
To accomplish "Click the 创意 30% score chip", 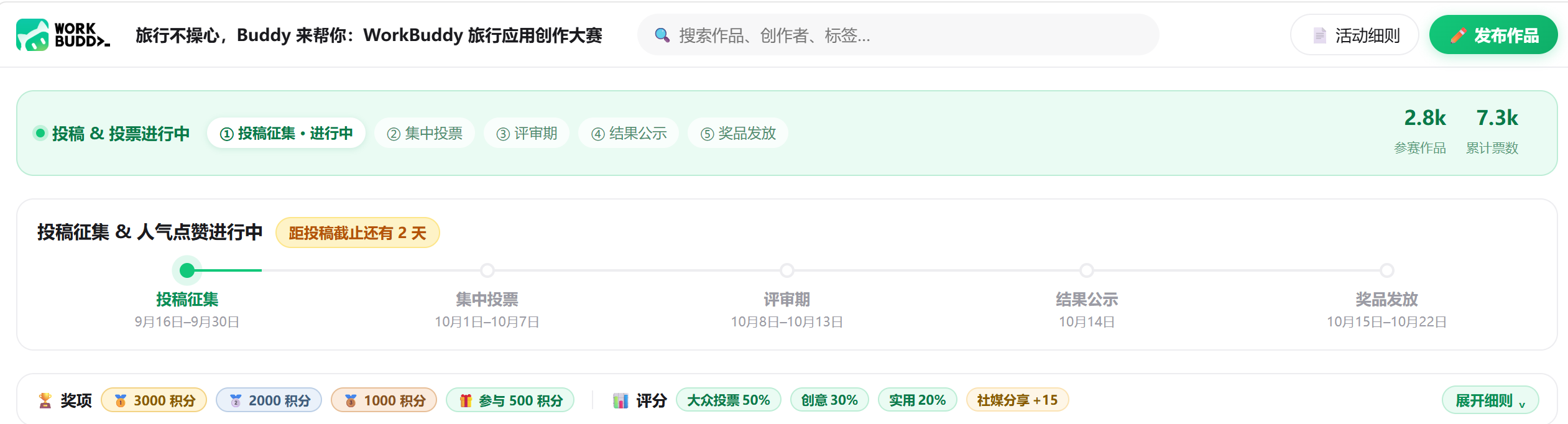I will (x=829, y=400).
